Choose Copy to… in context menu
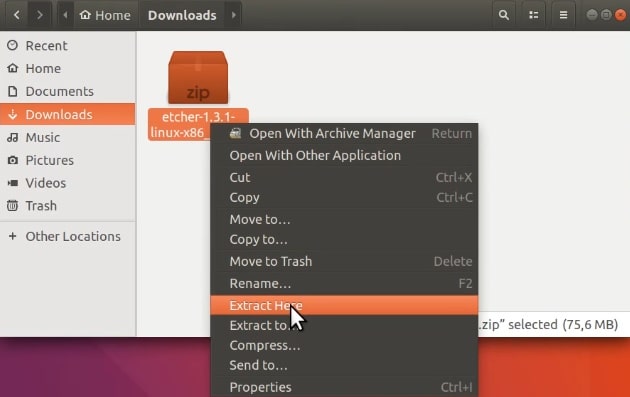 coord(344,239)
